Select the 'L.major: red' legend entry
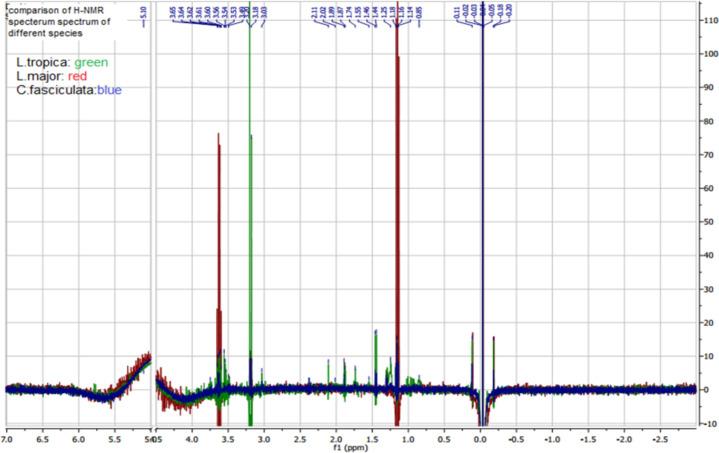The image size is (719, 453). pyautogui.click(x=51, y=76)
